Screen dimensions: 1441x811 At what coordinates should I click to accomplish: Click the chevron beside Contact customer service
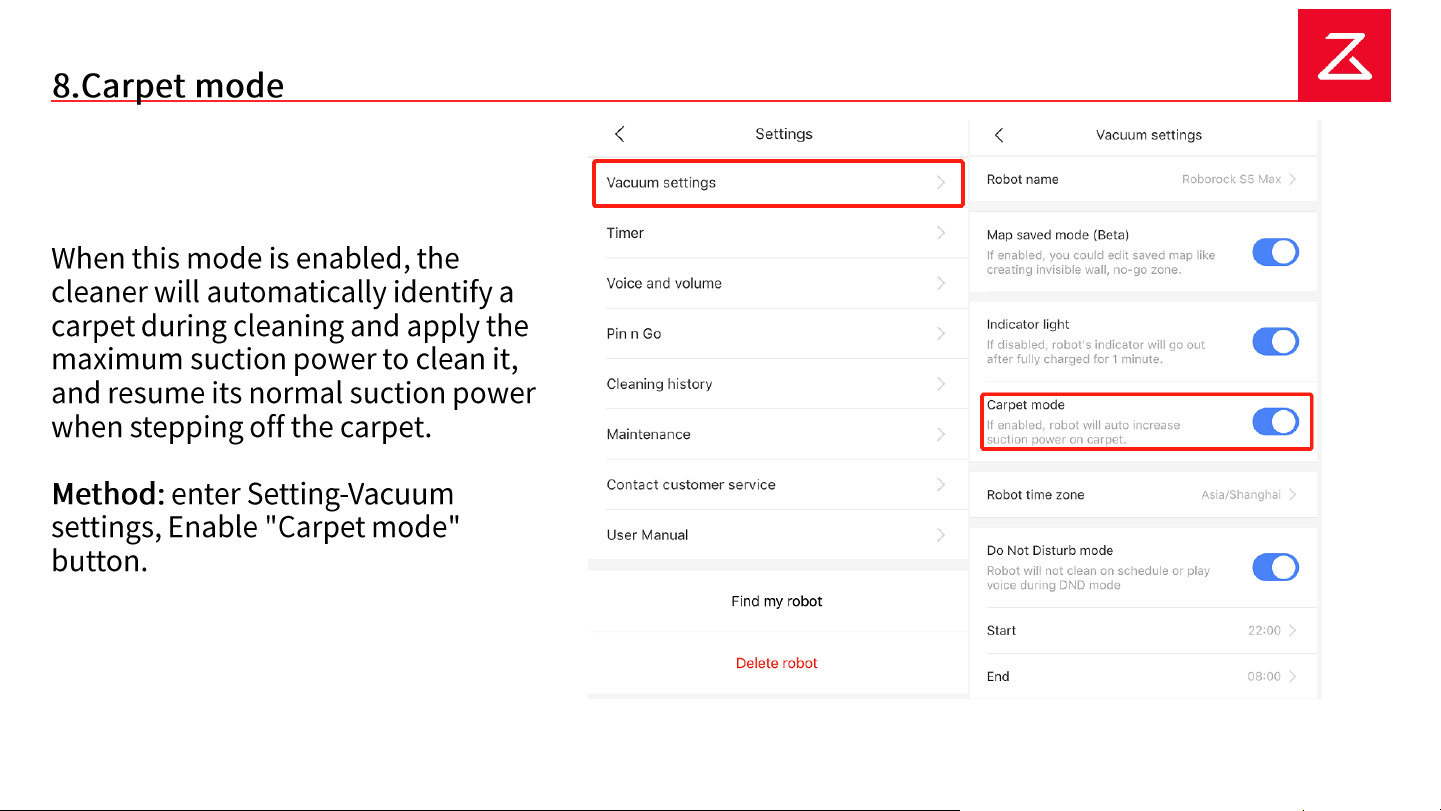pyautogui.click(x=941, y=485)
